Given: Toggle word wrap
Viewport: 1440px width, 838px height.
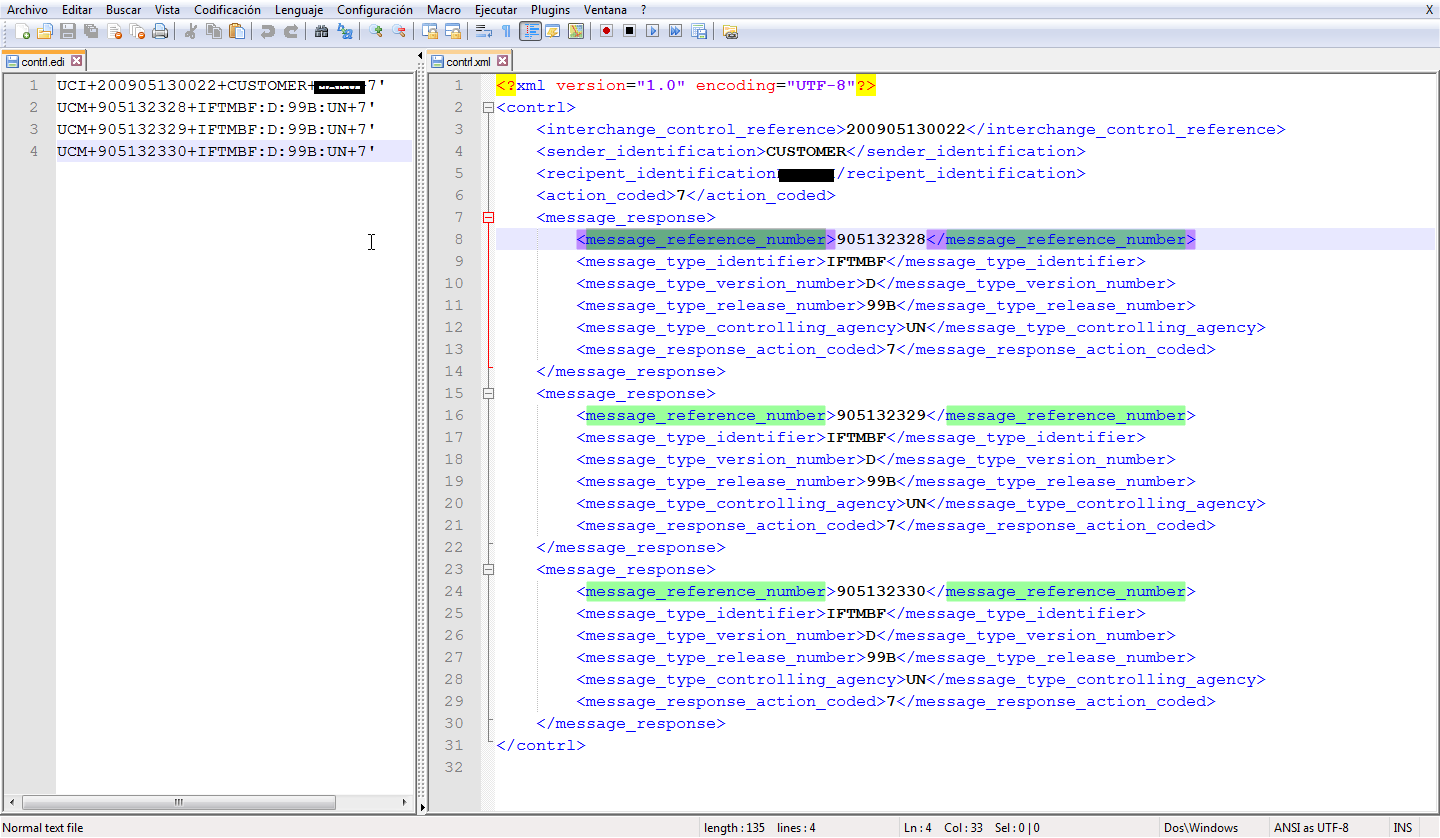Looking at the screenshot, I should tap(483, 31).
